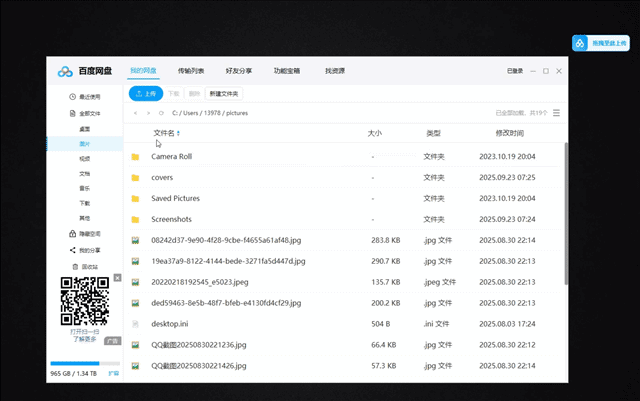The image size is (640, 401).
Task: Click the 大小 column header
Action: (x=375, y=133)
